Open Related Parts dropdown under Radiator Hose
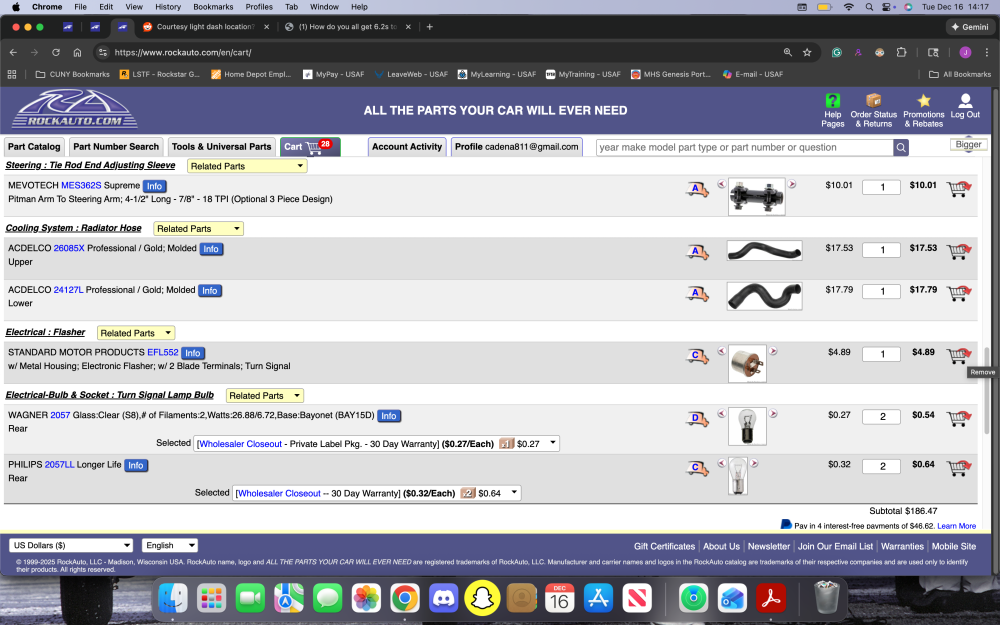1000x625 pixels. point(198,228)
